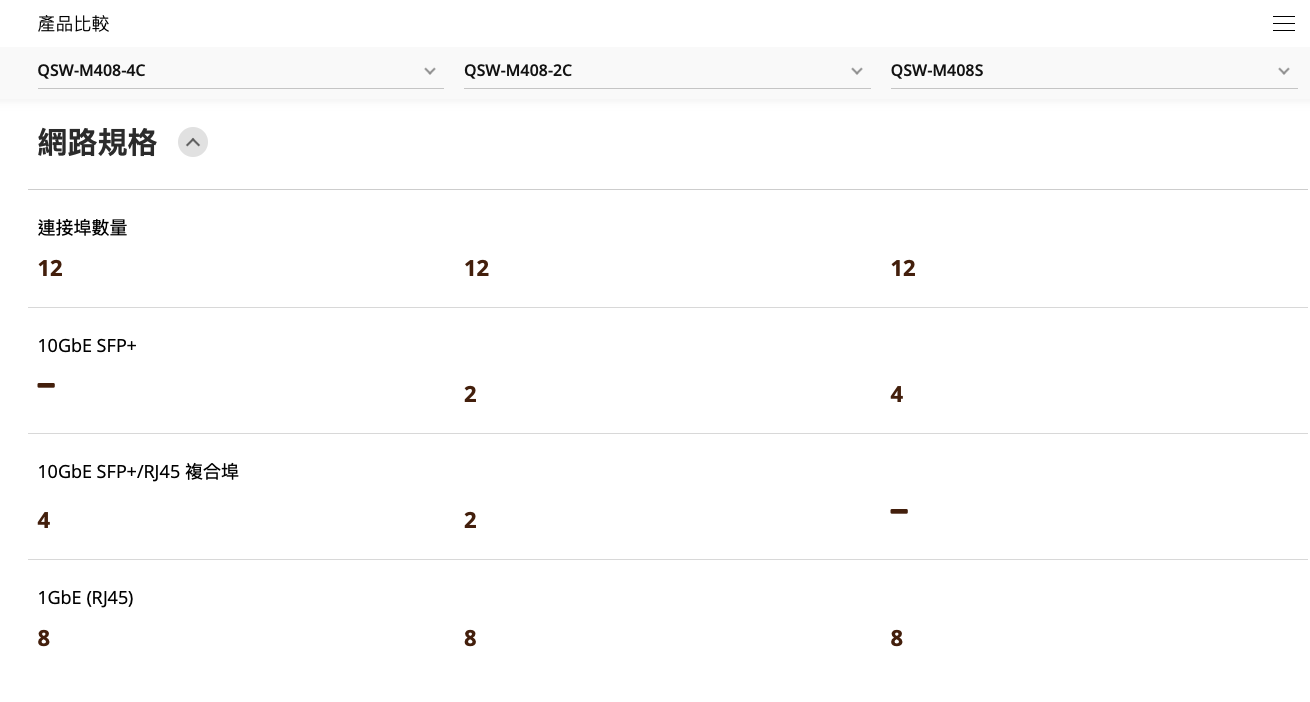The height and width of the screenshot is (702, 1310).
Task: Click QSW-M408S's 1GbE (RJ45) value 8
Action: 896,638
